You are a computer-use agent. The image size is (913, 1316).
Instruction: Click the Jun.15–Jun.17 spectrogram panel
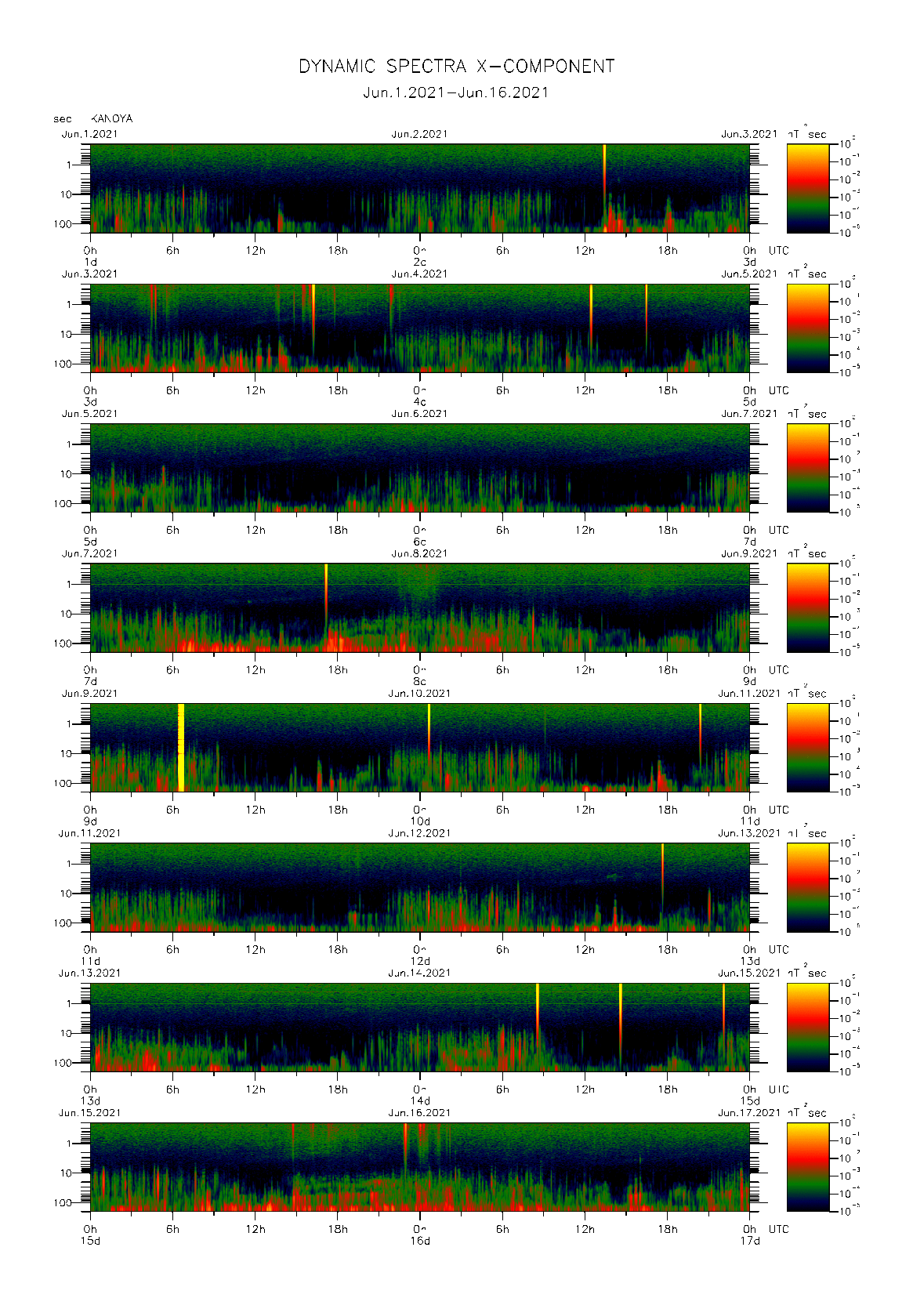point(420,1167)
